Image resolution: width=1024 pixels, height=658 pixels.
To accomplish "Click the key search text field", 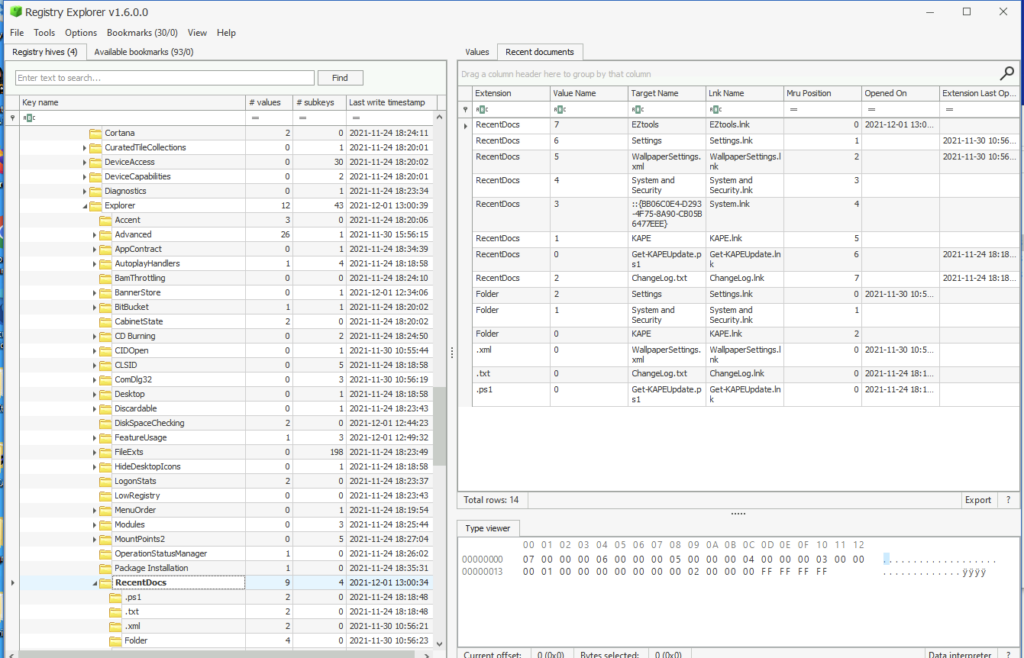I will pos(165,78).
